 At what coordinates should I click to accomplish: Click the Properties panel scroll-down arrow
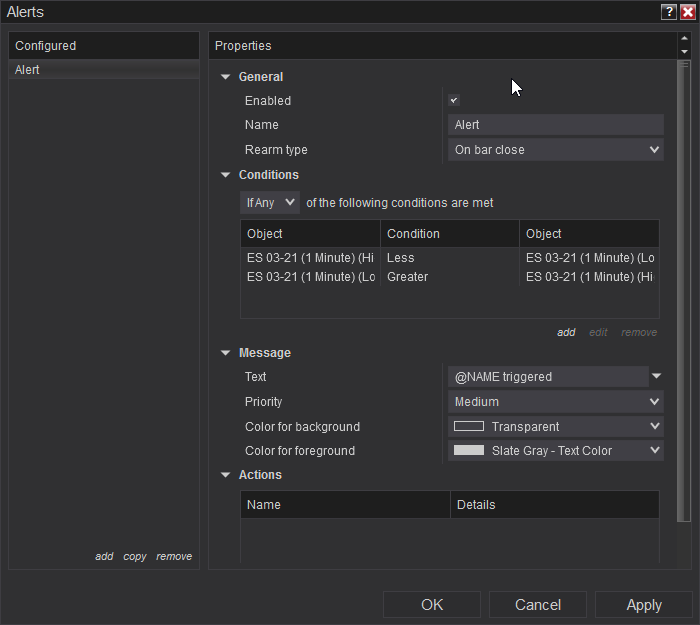[684, 51]
